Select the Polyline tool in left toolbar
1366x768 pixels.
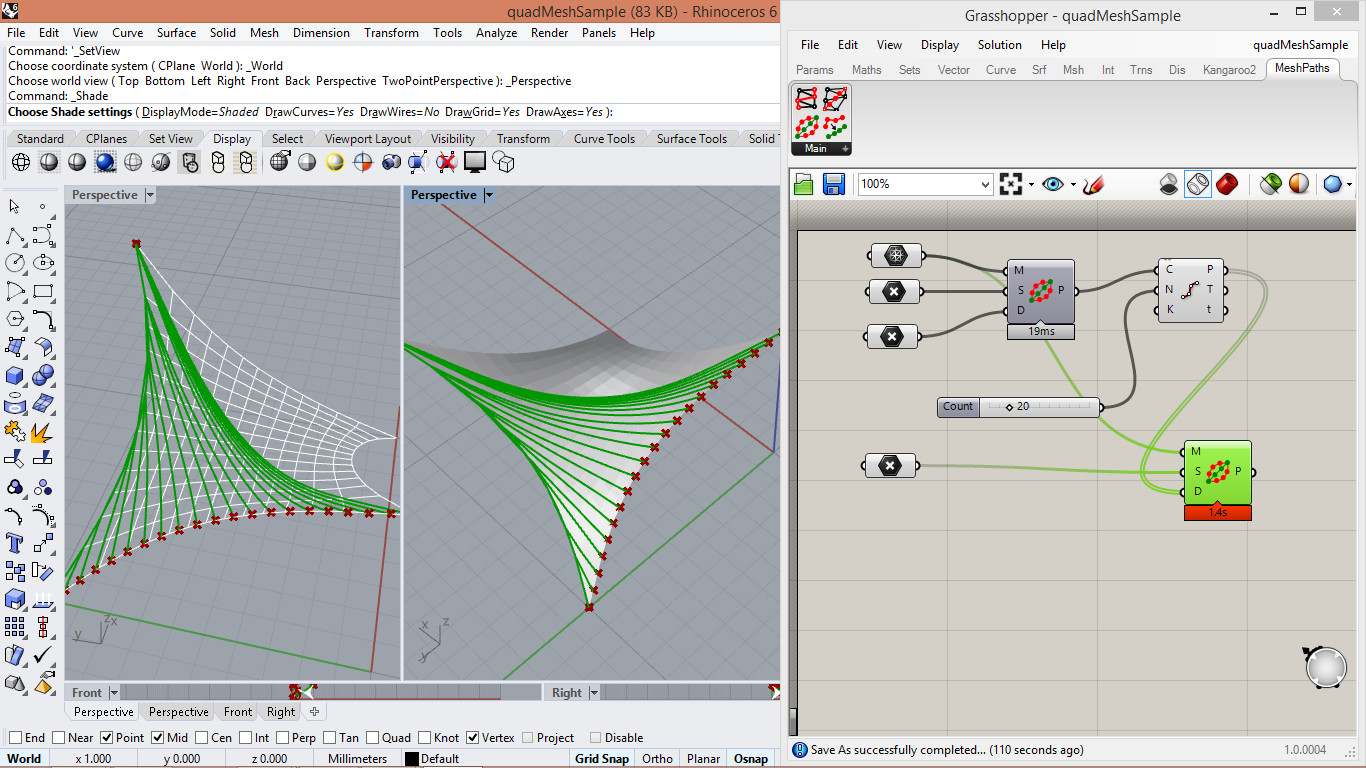pos(15,236)
